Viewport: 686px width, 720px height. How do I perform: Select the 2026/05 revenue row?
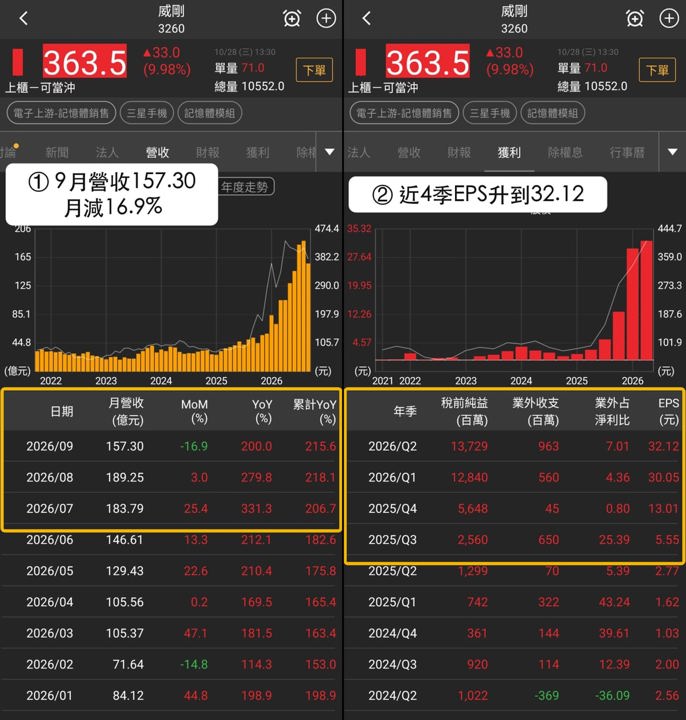(171, 571)
